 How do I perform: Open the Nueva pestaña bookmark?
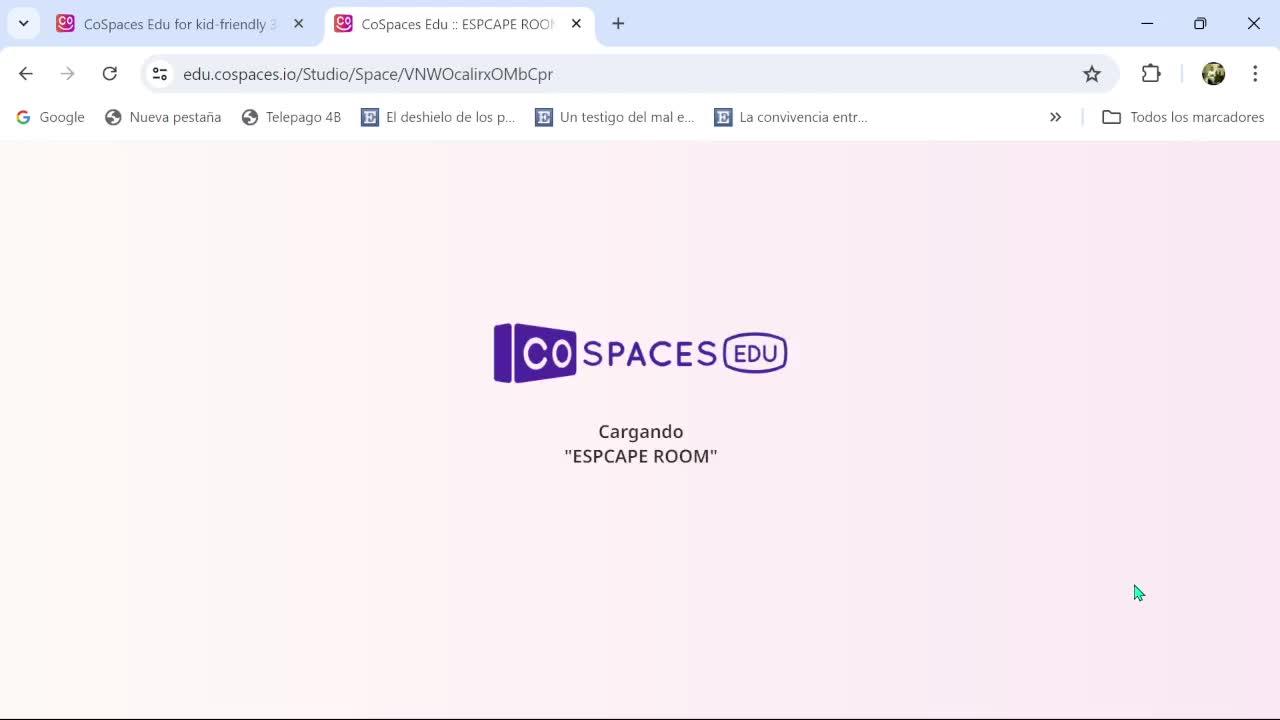coord(163,117)
